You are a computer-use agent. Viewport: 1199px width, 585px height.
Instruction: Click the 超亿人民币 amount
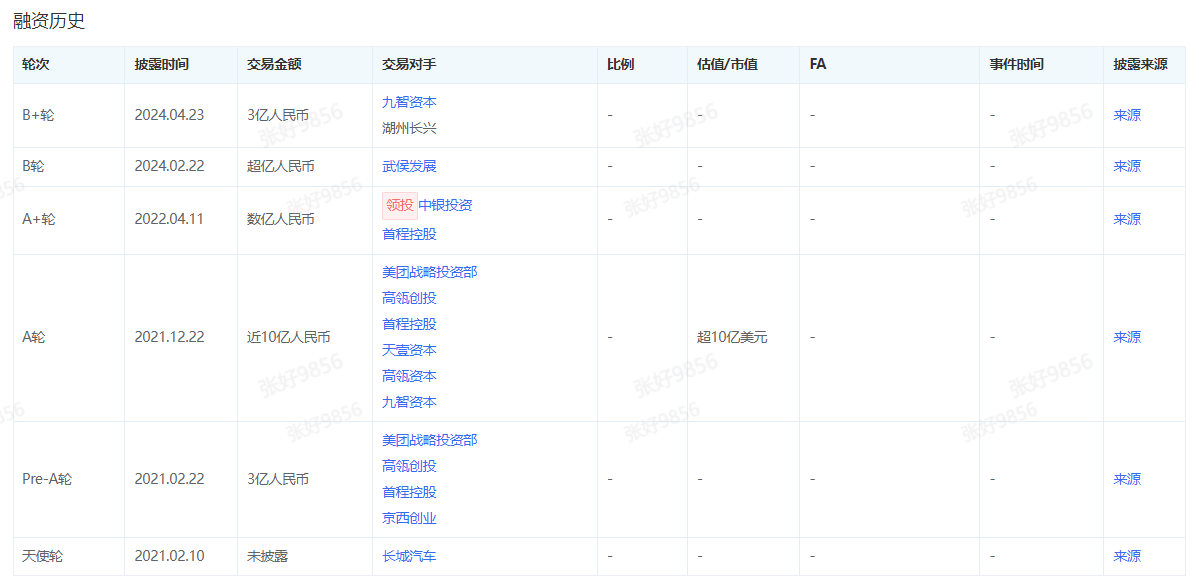[281, 166]
